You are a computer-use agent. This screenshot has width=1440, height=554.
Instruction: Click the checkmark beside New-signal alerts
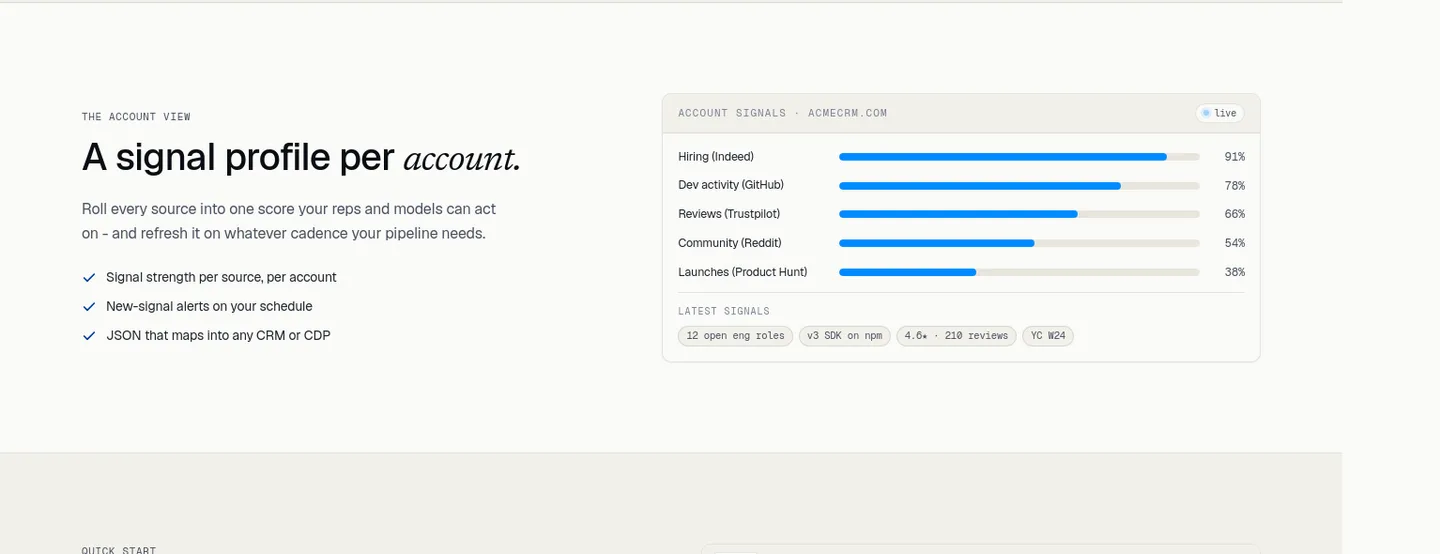[x=89, y=307]
